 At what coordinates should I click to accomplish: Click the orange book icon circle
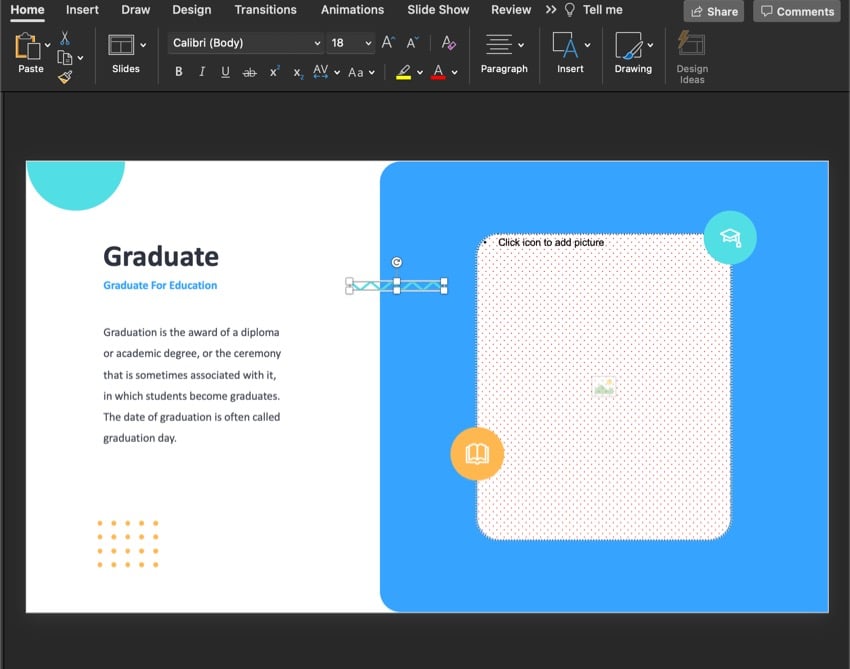pos(477,454)
